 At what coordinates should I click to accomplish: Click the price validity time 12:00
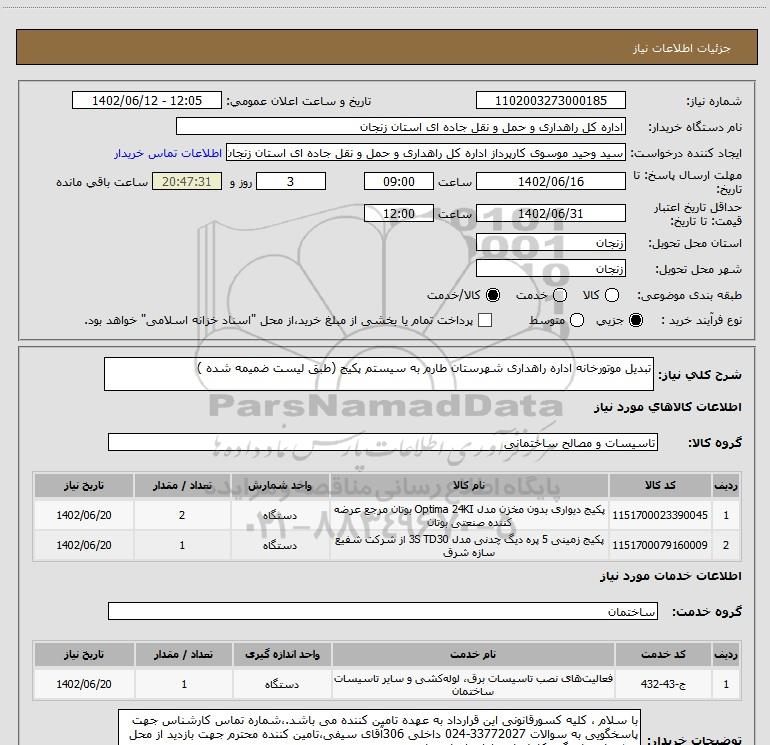coord(399,213)
